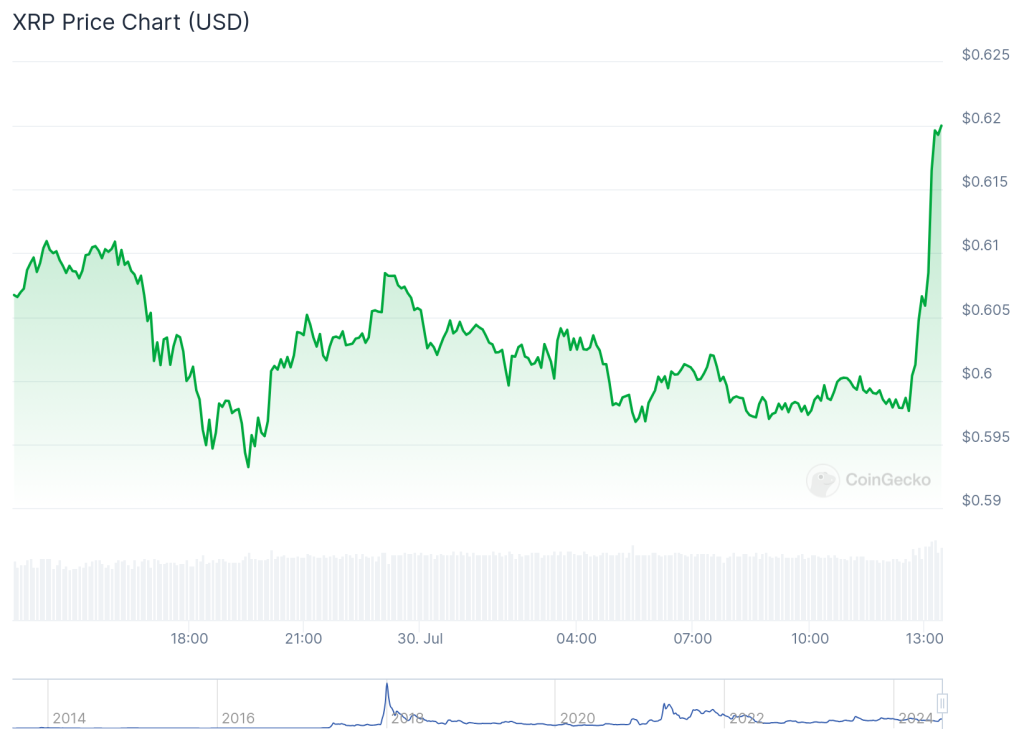Screen dimensions: 1024x747
Task: Click the price line's final peak point
Action: tap(941, 126)
